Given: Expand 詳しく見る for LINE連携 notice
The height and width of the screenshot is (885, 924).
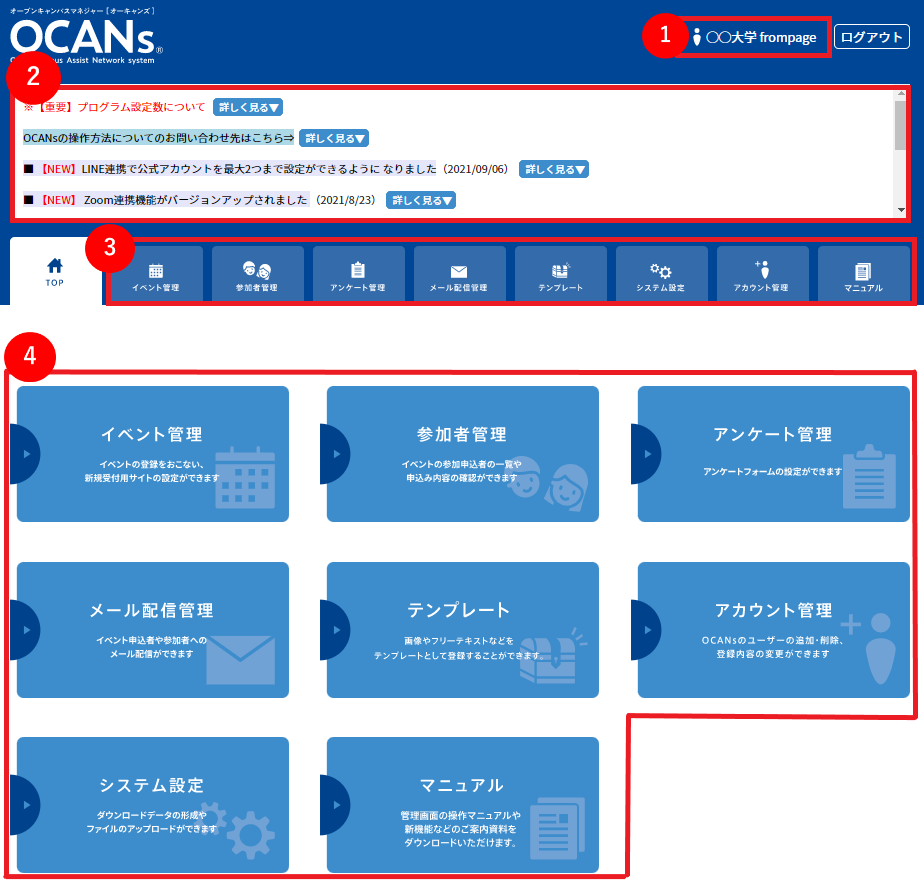Looking at the screenshot, I should pos(554,169).
